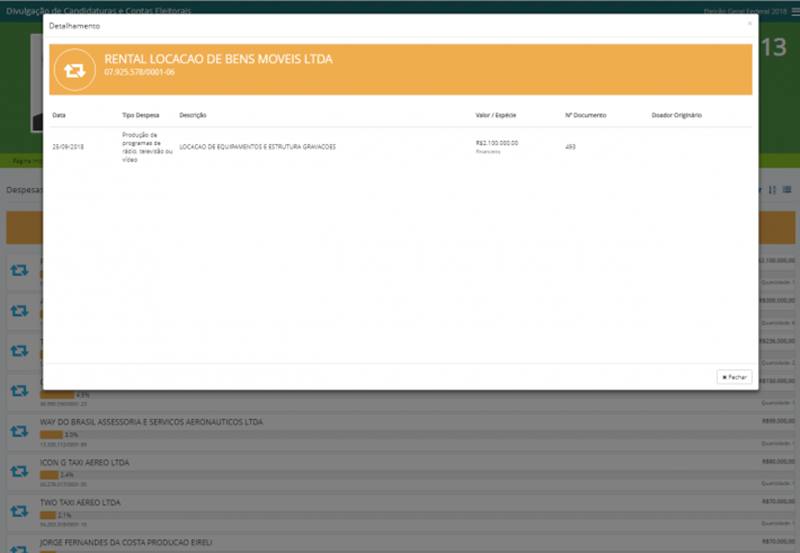Click description LOCACAO DE EQUIPAMENTOS E ESTRUTURA GRAVACOES
Image resolution: width=800 pixels, height=553 pixels.
258,147
